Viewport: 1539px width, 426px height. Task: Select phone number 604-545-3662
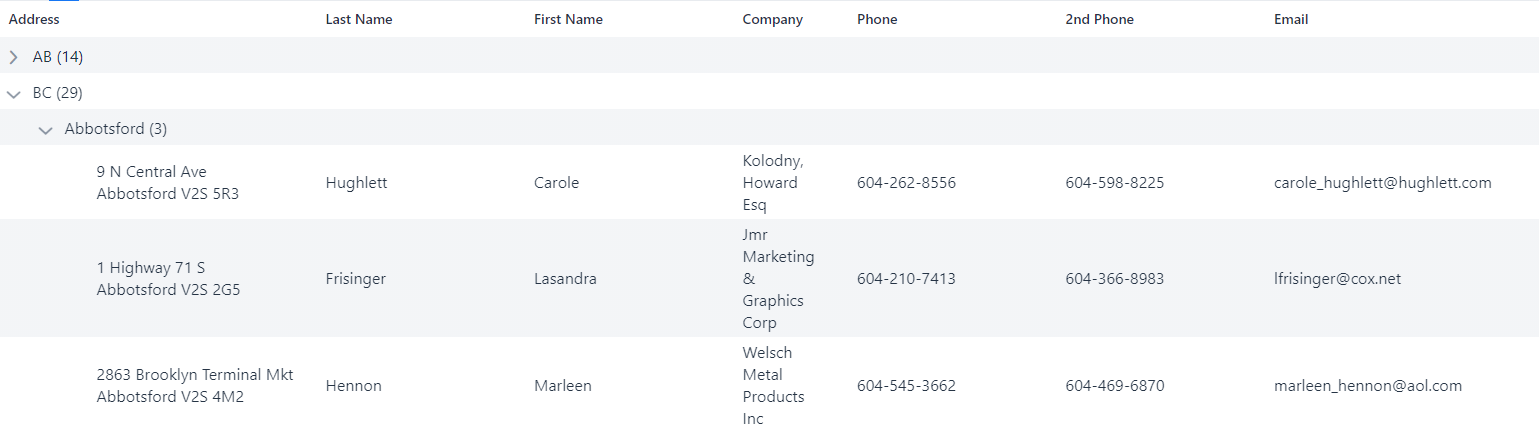coord(906,386)
